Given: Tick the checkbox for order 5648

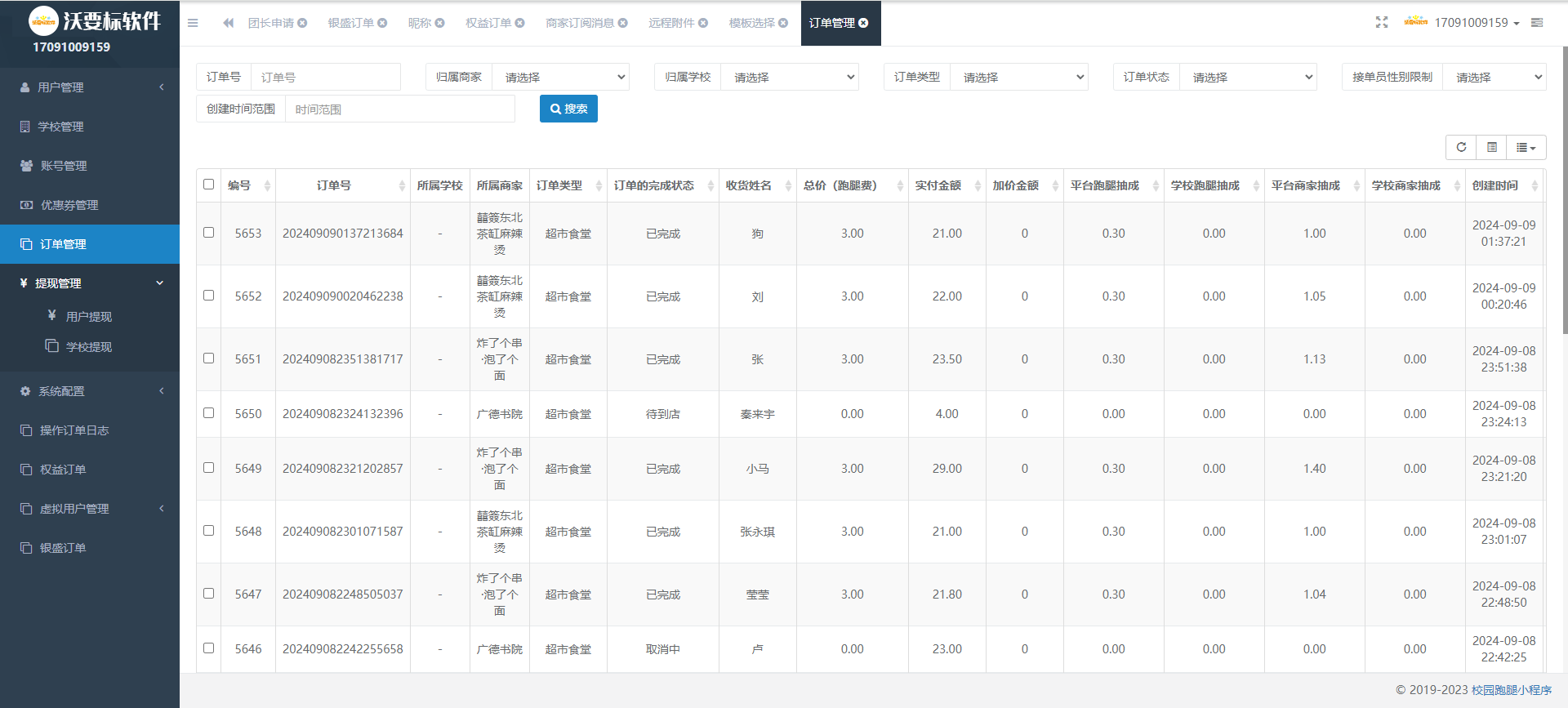Looking at the screenshot, I should pyautogui.click(x=208, y=531).
